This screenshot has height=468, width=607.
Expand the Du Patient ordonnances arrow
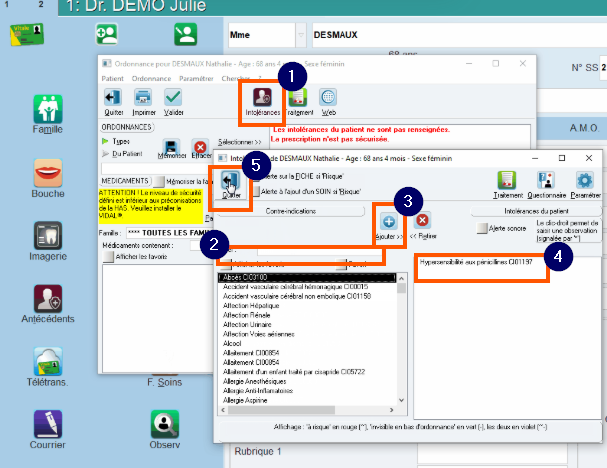(x=105, y=154)
